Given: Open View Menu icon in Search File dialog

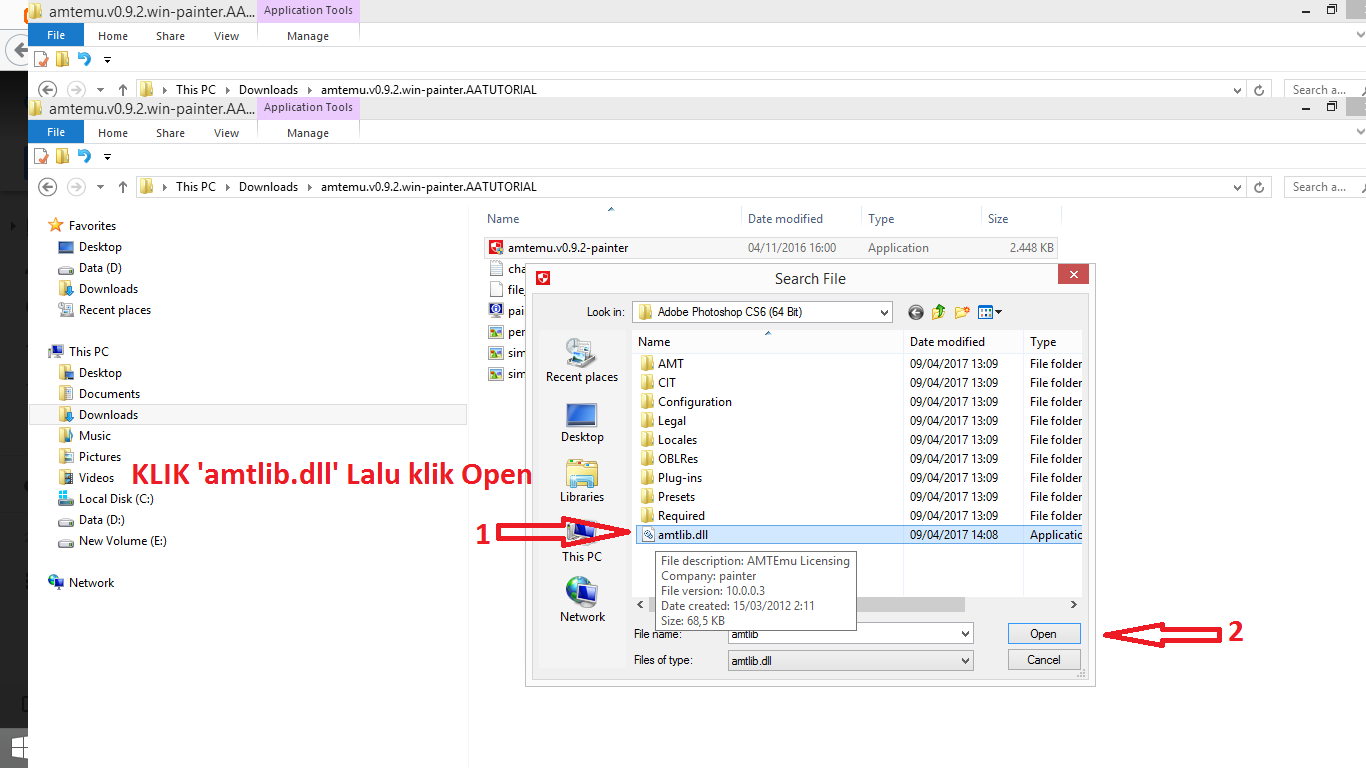Looking at the screenshot, I should [x=990, y=312].
